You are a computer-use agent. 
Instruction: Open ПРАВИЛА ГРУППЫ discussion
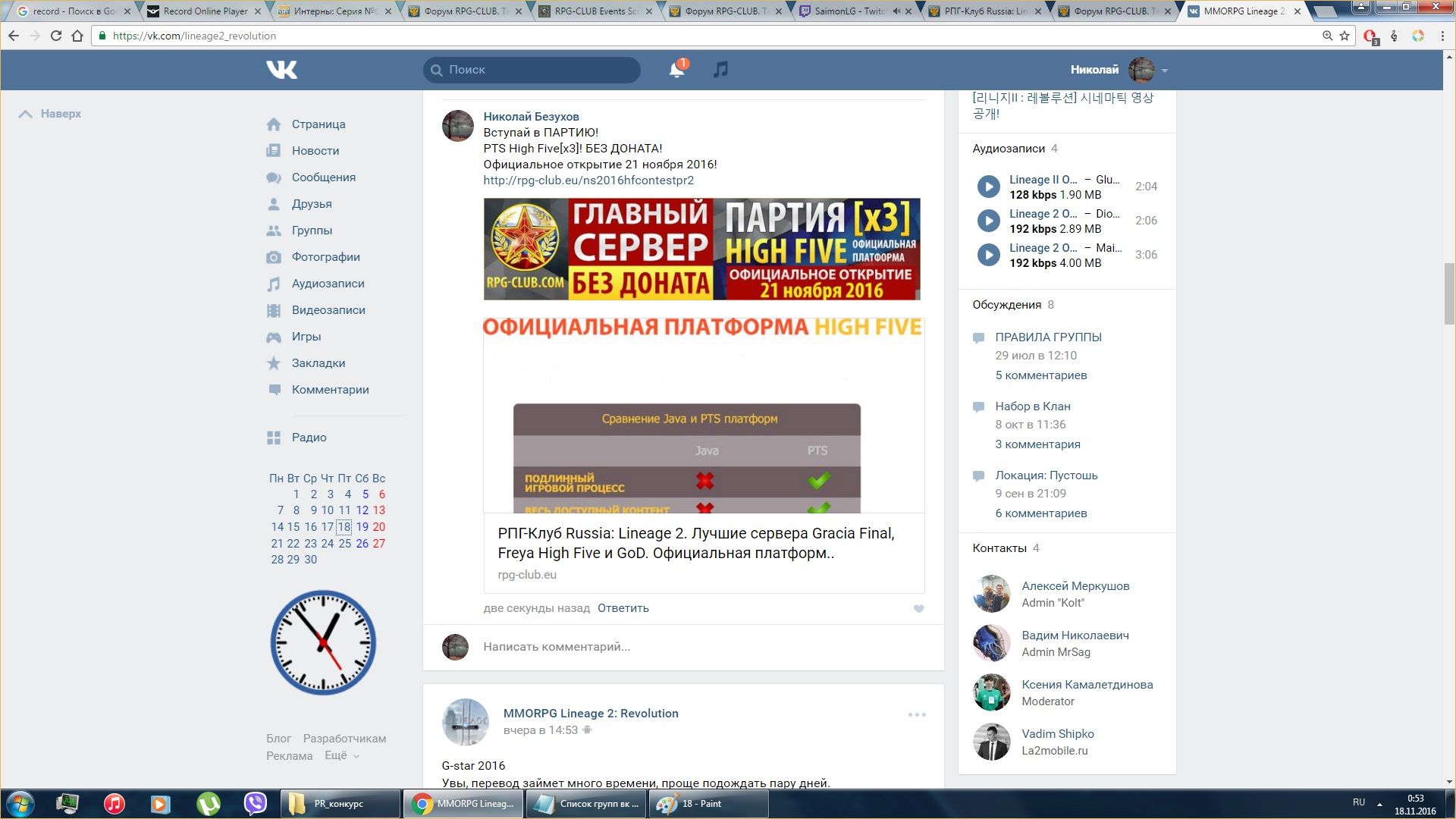click(x=1048, y=337)
